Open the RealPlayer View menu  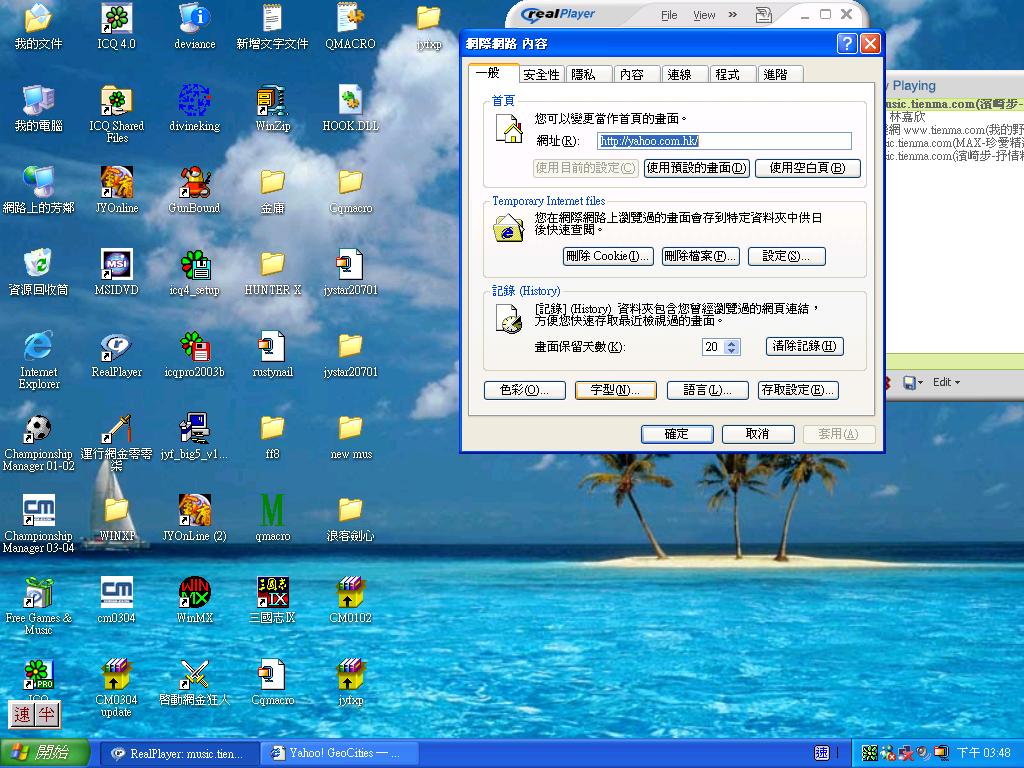[x=704, y=15]
